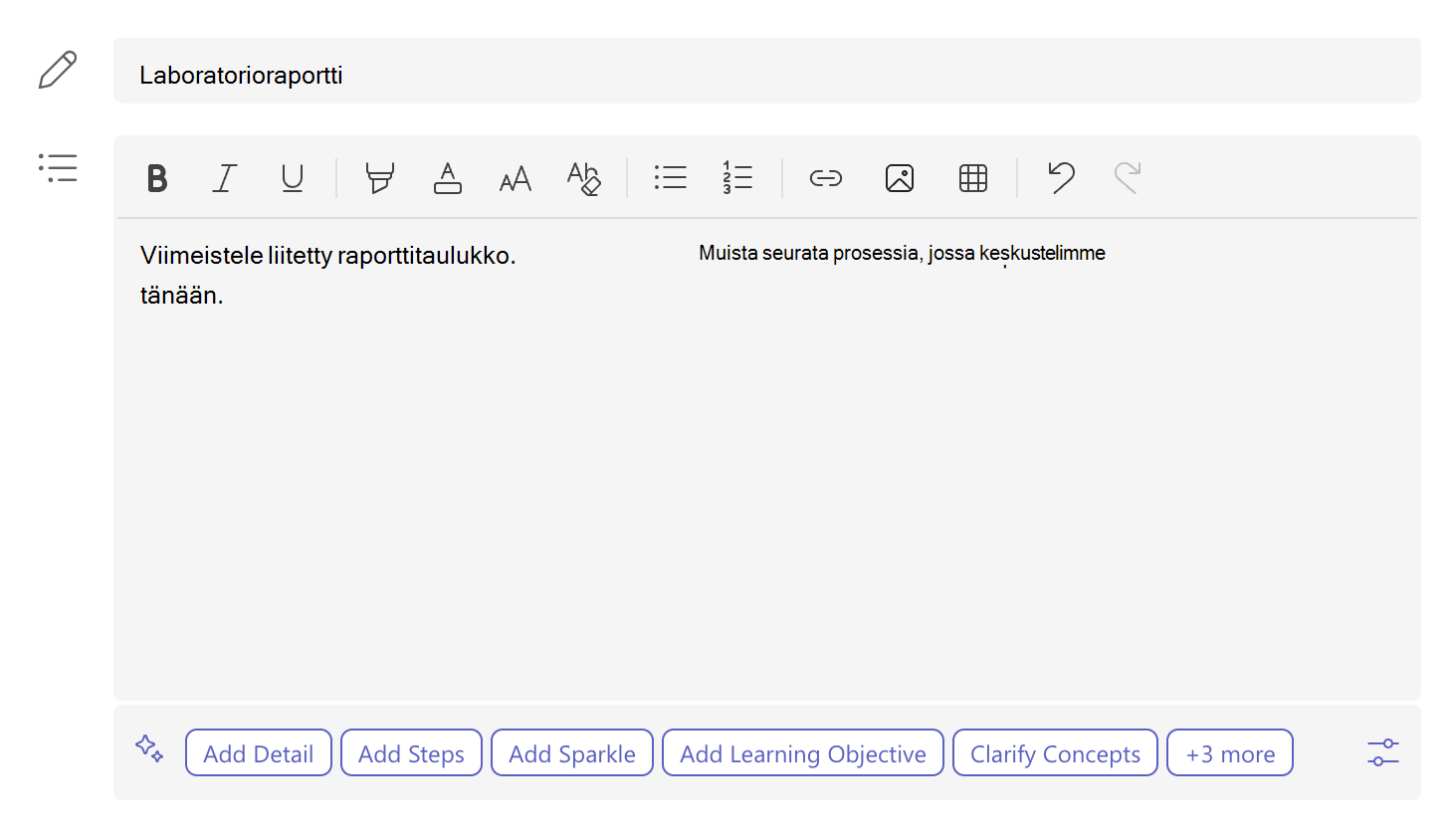Image resolution: width=1453 pixels, height=840 pixels.
Task: Click the AI sparkle icon
Action: pos(149,747)
